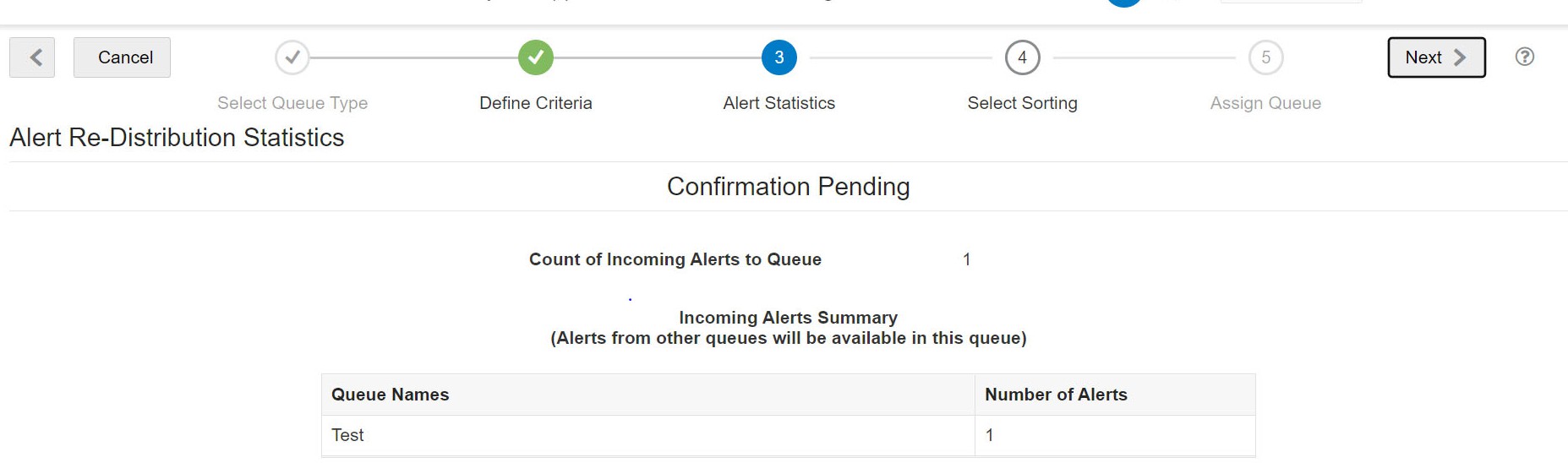
Task: Jump to step 4 circle
Action: click(x=1023, y=57)
